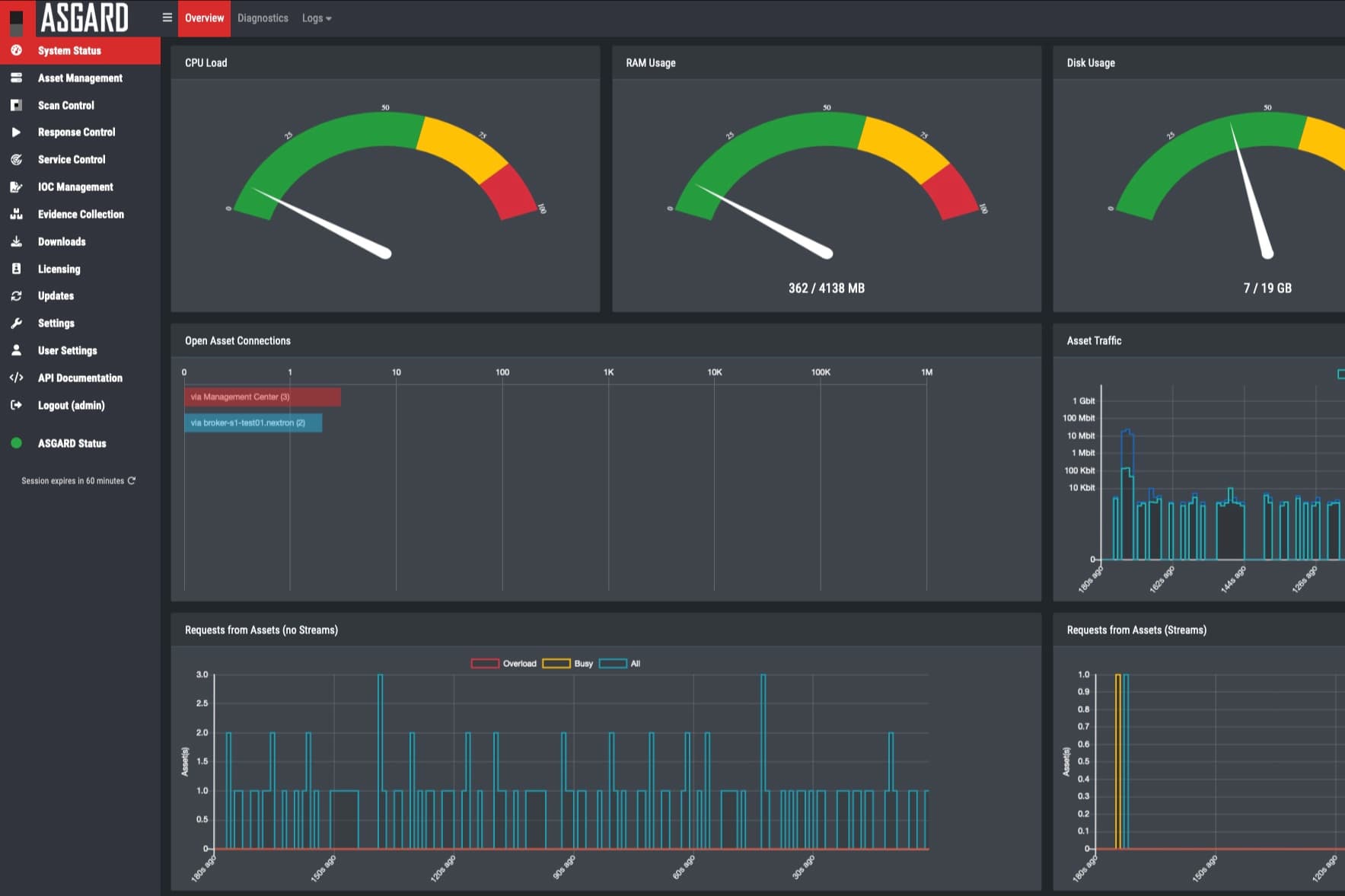This screenshot has height=896, width=1345.
Task: Click the yellow Busy legend swatch
Action: (556, 664)
